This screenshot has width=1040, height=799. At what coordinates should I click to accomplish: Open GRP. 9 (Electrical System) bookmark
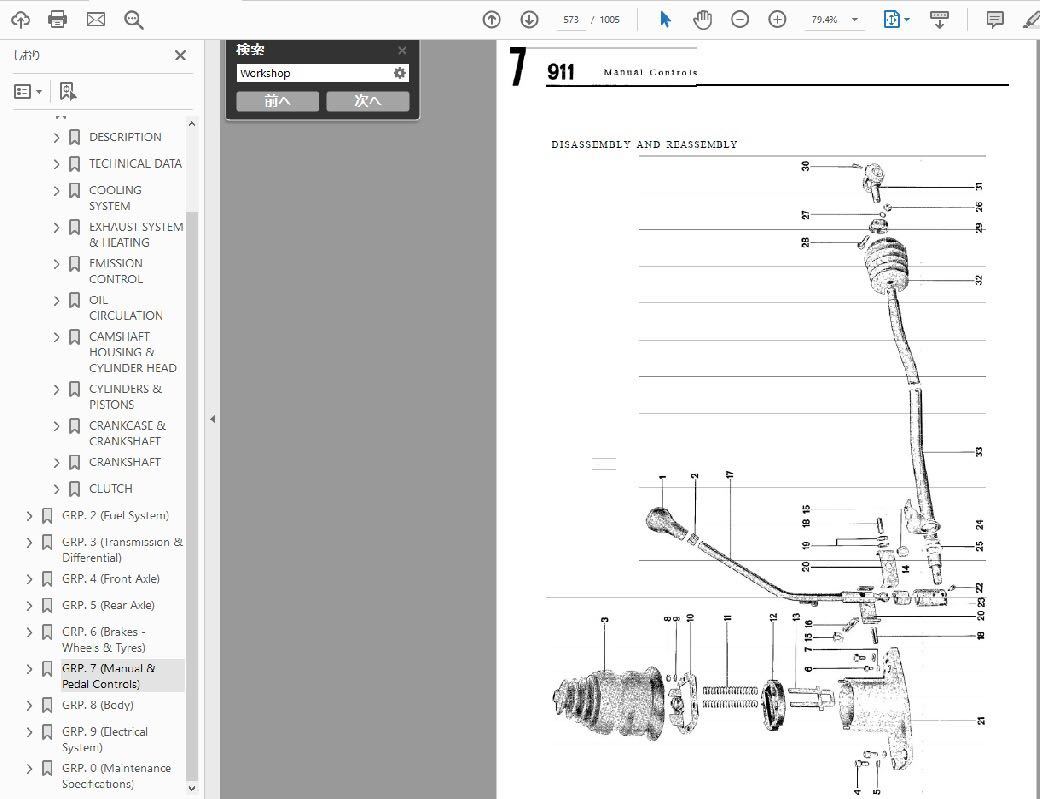click(105, 739)
